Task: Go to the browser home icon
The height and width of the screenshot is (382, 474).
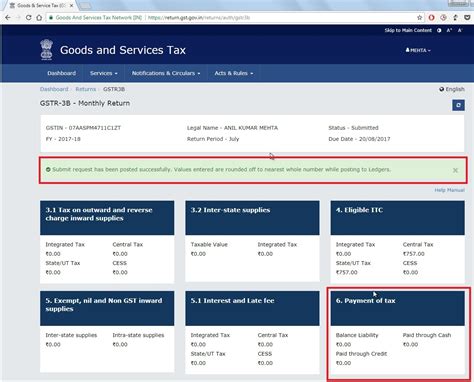Action: click(x=39, y=18)
